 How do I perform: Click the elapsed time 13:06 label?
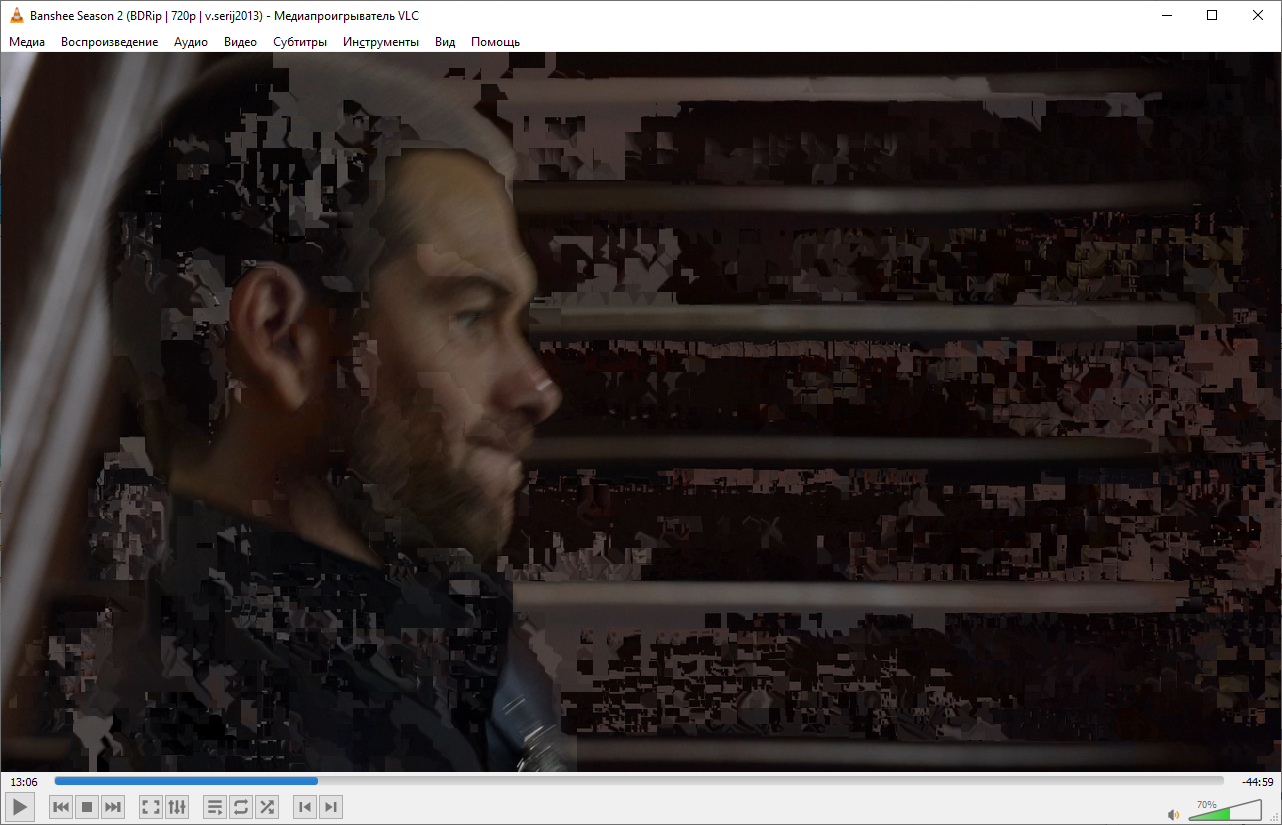coord(24,782)
